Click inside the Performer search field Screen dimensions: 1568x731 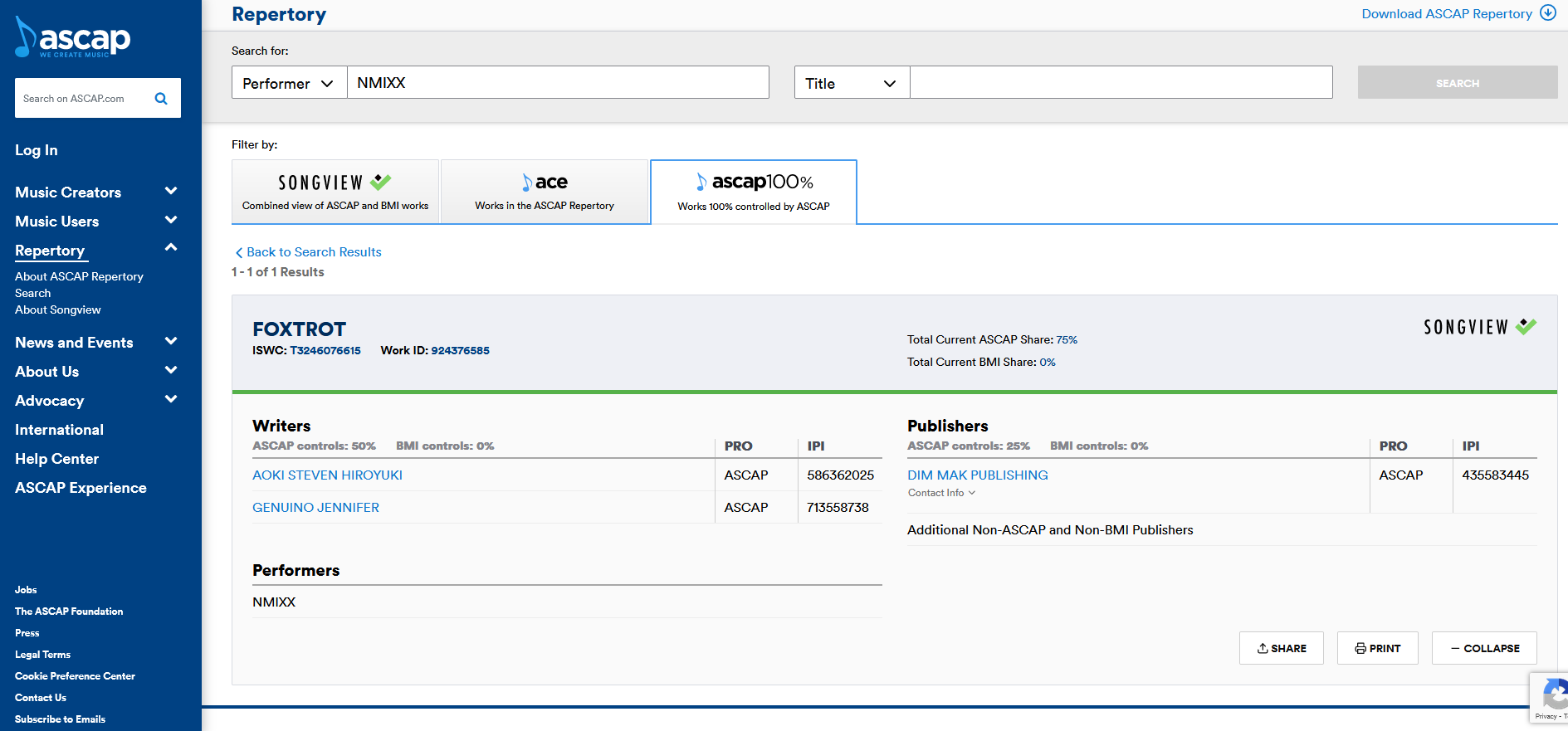[558, 83]
